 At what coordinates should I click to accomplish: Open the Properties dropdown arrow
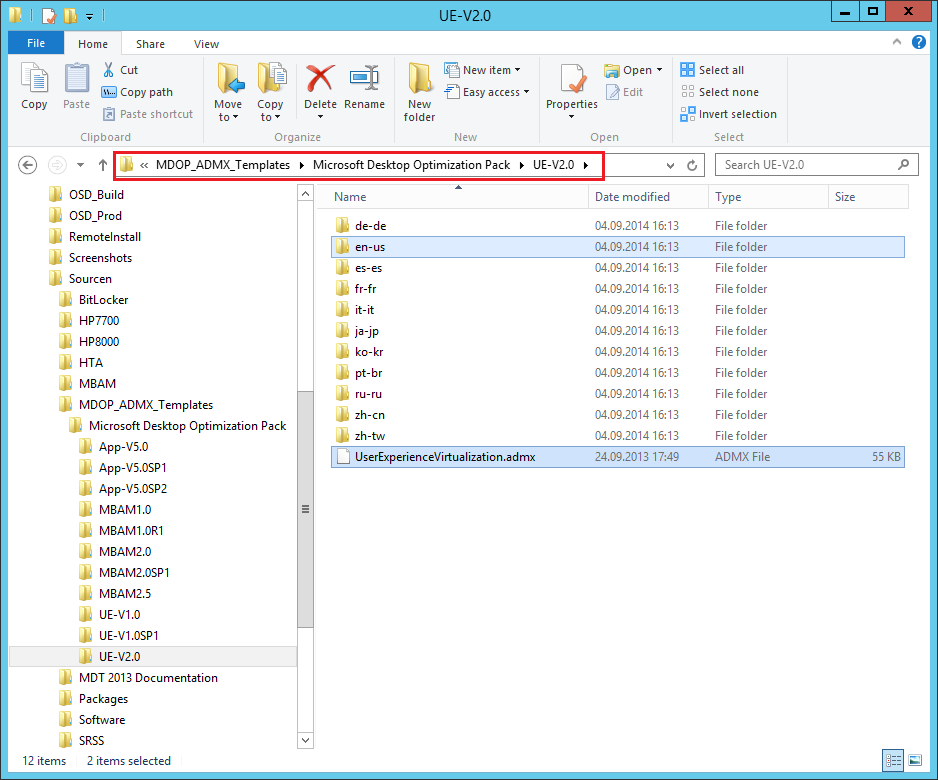click(571, 117)
